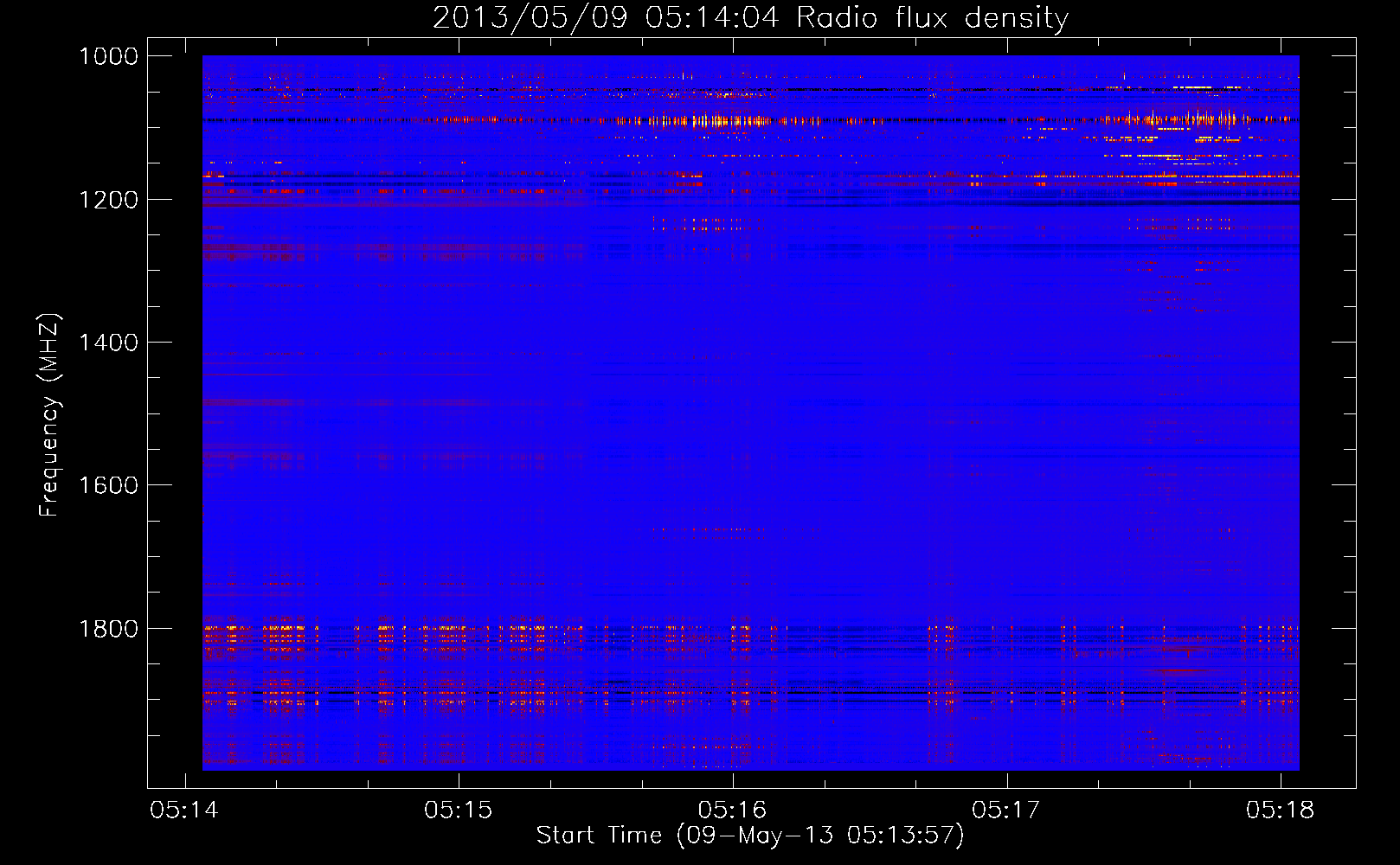Screen dimensions: 1400x865
Task: Click the 09-May-13 05:13:57 start time text
Action: 820,836
